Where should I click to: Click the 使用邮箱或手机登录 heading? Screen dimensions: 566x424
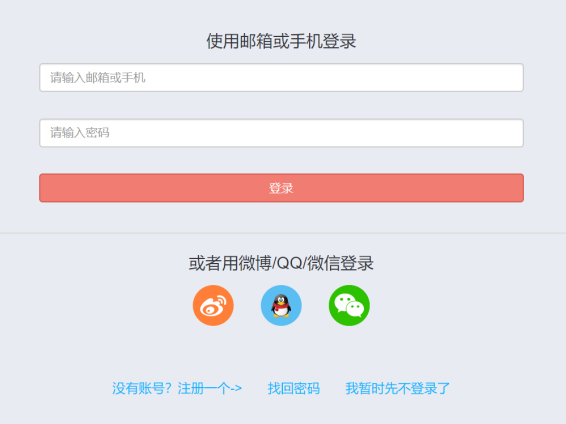pyautogui.click(x=281, y=41)
